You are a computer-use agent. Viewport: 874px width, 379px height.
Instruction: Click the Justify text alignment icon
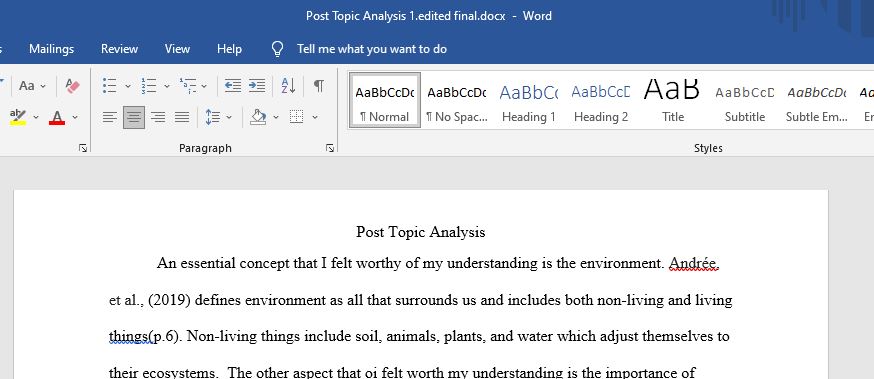coord(182,117)
